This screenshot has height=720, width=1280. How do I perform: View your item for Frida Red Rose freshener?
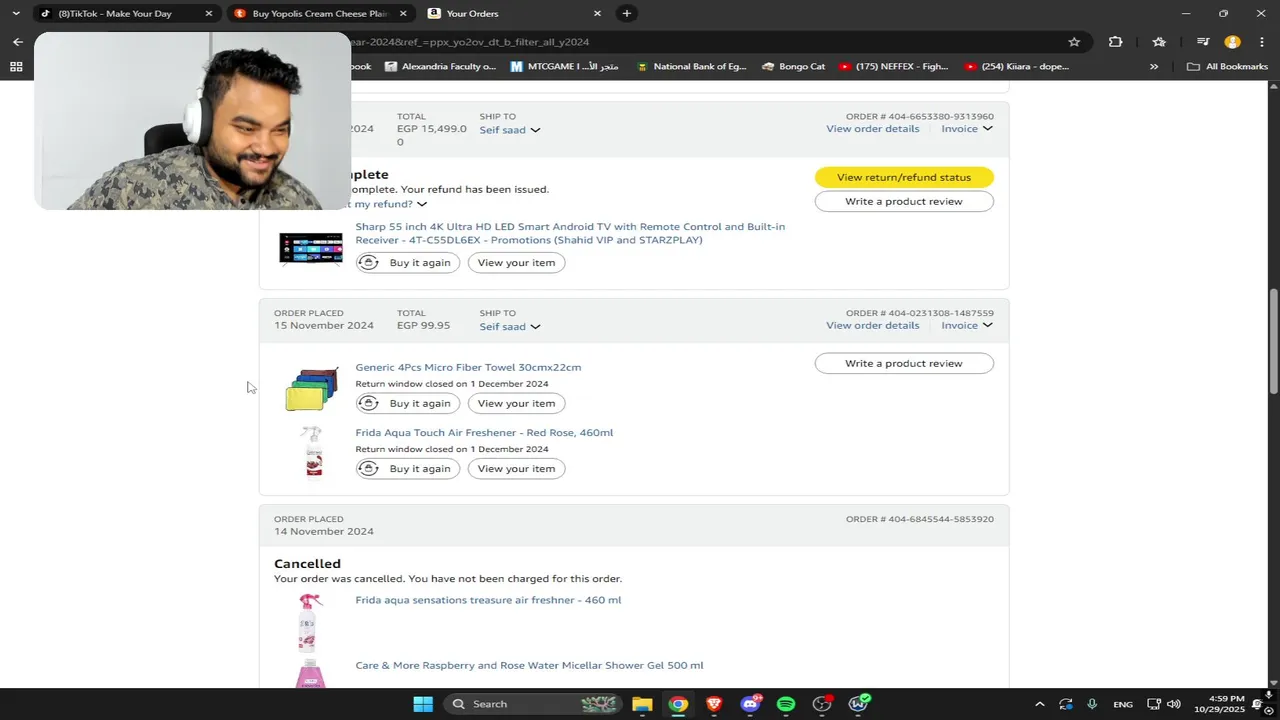pyautogui.click(x=516, y=469)
